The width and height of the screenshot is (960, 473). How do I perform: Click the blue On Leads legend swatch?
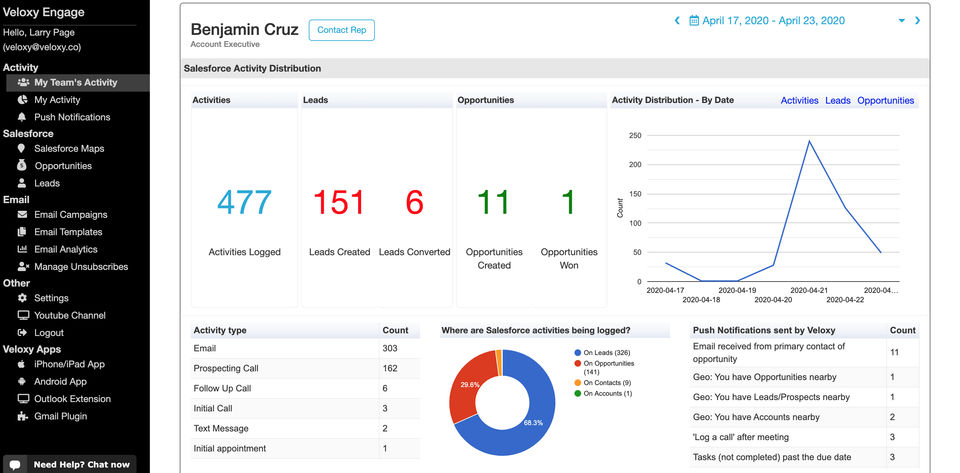(577, 352)
